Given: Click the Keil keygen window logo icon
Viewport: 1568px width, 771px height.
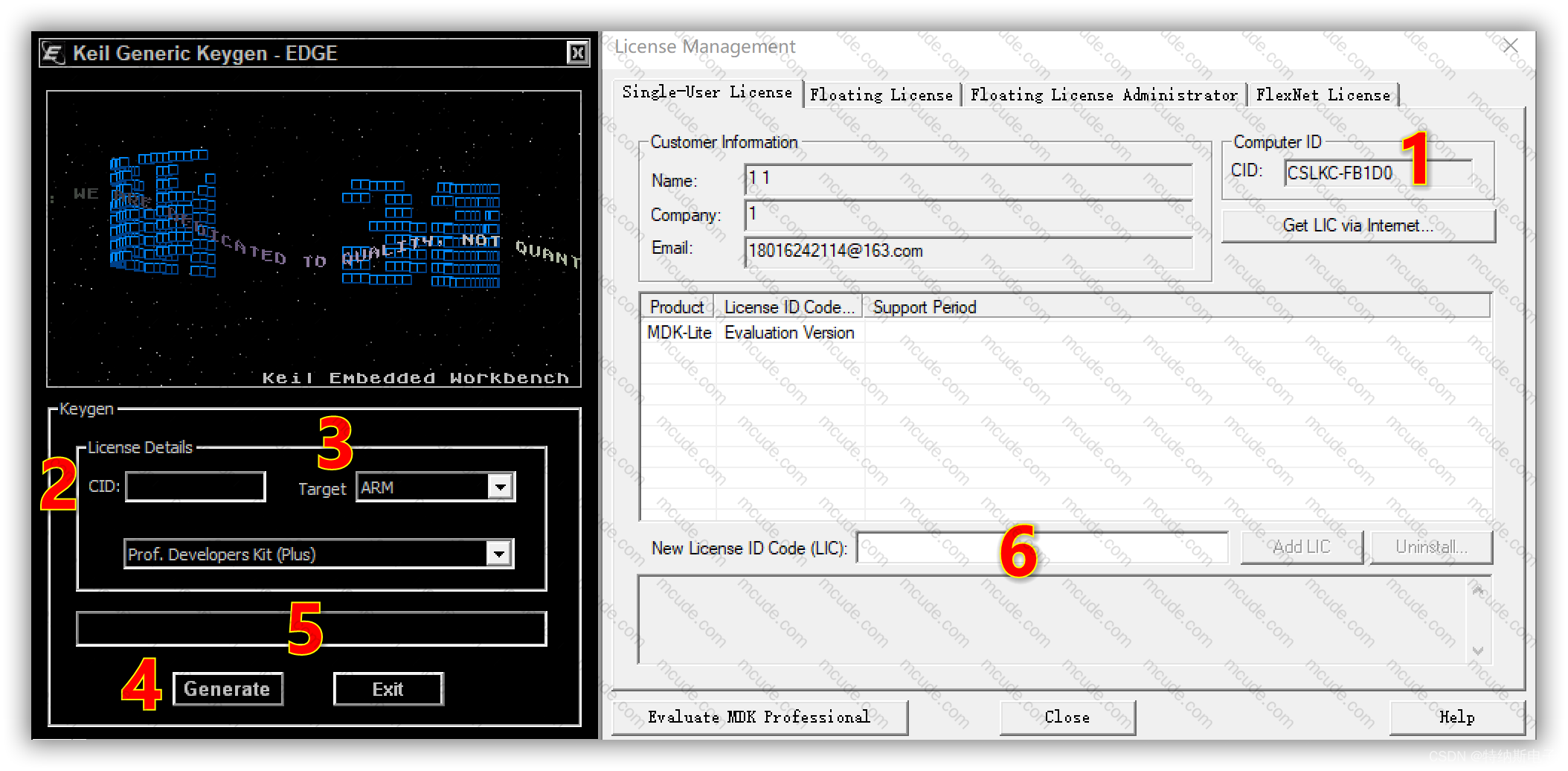Looking at the screenshot, I should [x=51, y=52].
